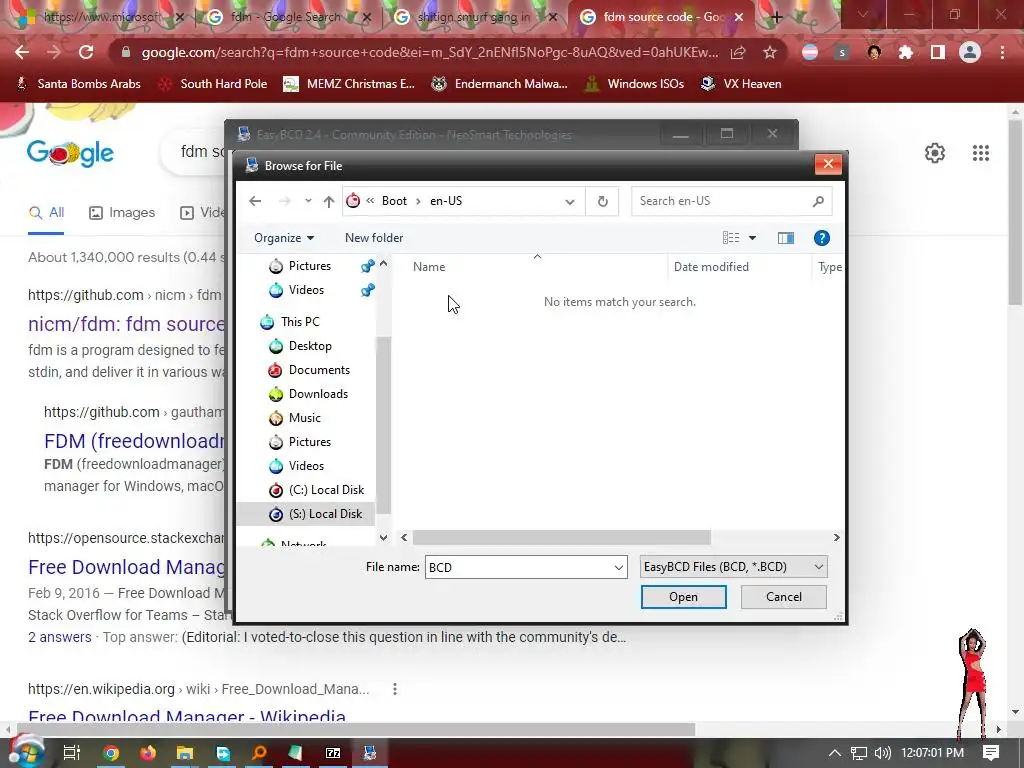Open Windows ISOs bookmark
The height and width of the screenshot is (768, 1024).
coord(634,84)
